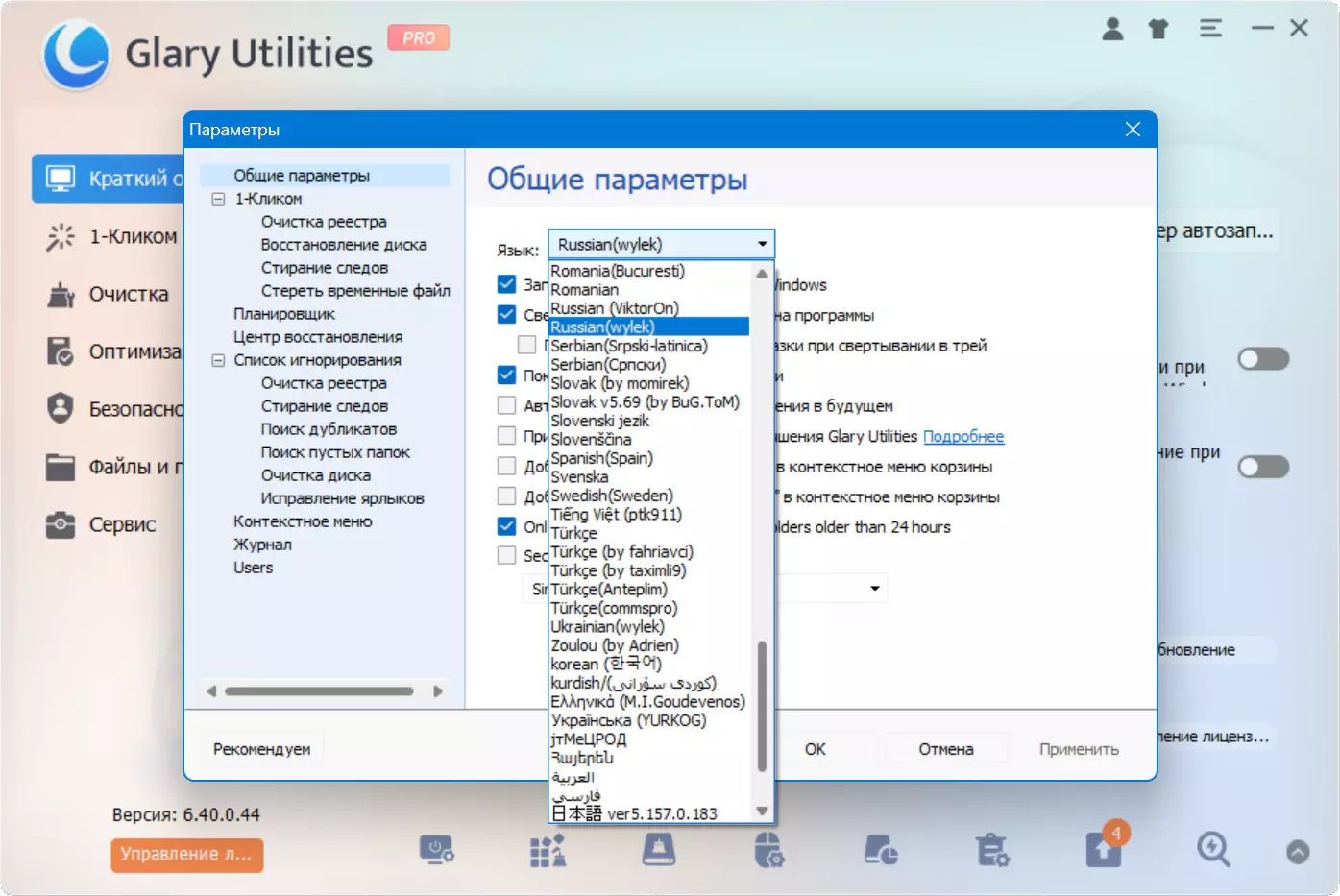
Task: Toggle the checkbox on the 'Glary Utilities Подробнее' row
Action: click(506, 436)
